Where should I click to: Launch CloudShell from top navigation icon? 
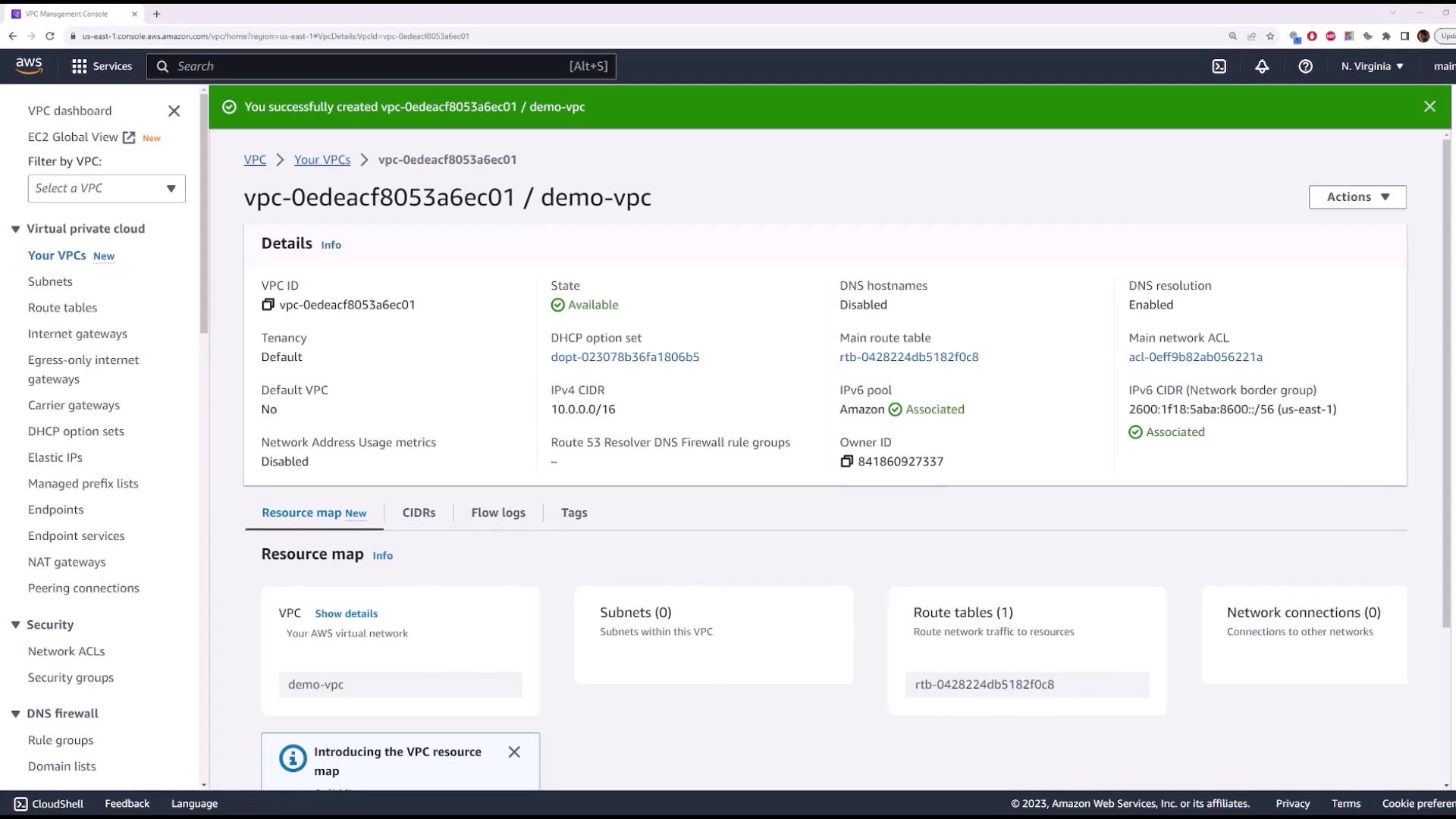1219,67
